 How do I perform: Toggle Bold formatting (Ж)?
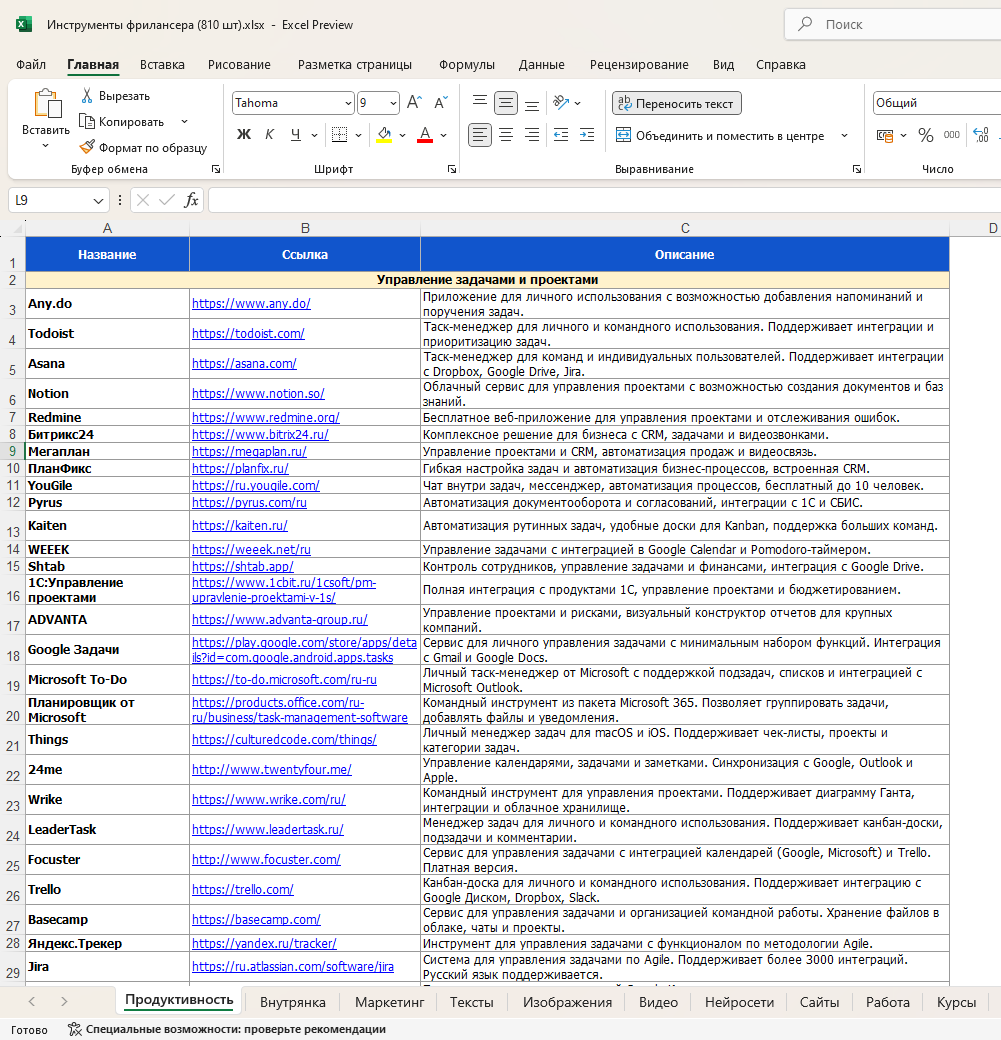(x=243, y=135)
